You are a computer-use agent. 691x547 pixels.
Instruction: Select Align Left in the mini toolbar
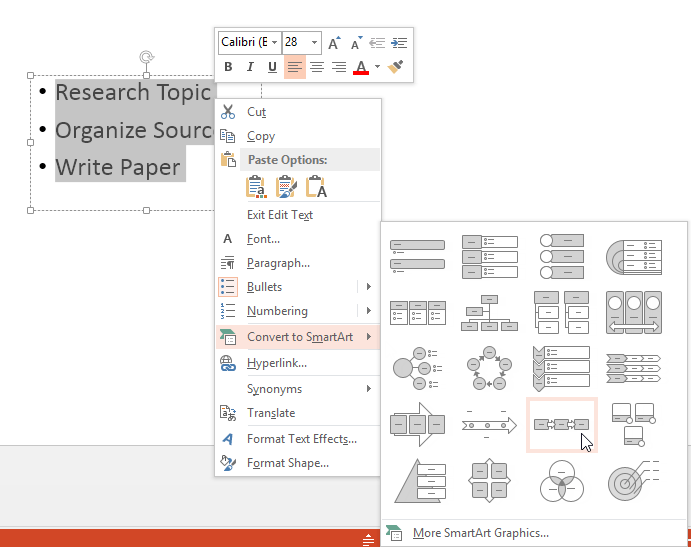coord(295,67)
